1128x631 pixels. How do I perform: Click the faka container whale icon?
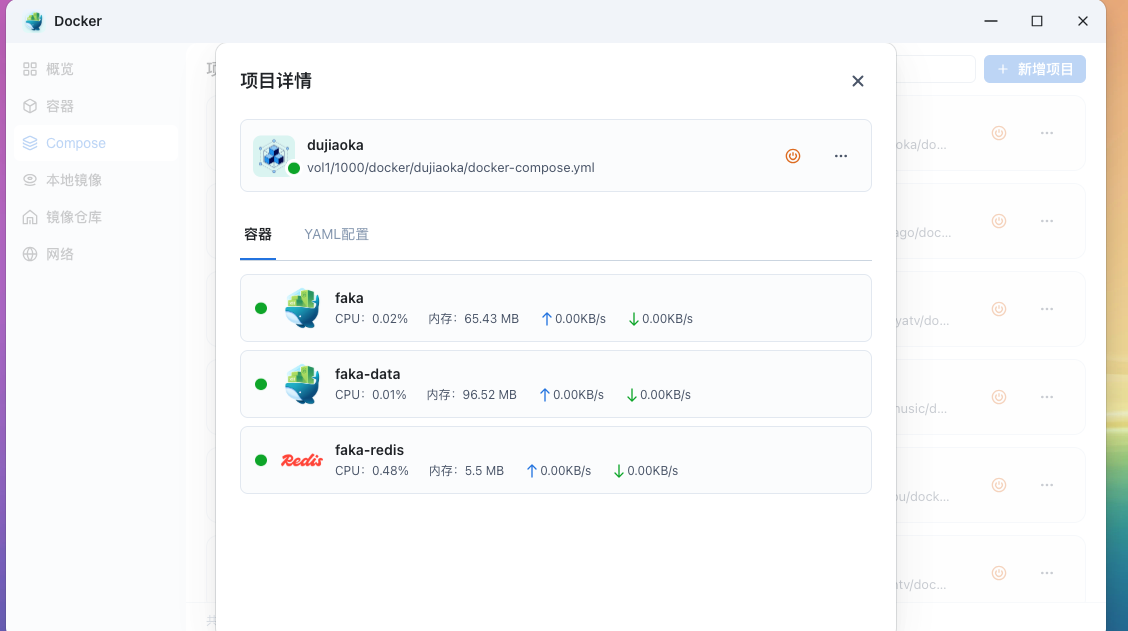[x=301, y=308]
